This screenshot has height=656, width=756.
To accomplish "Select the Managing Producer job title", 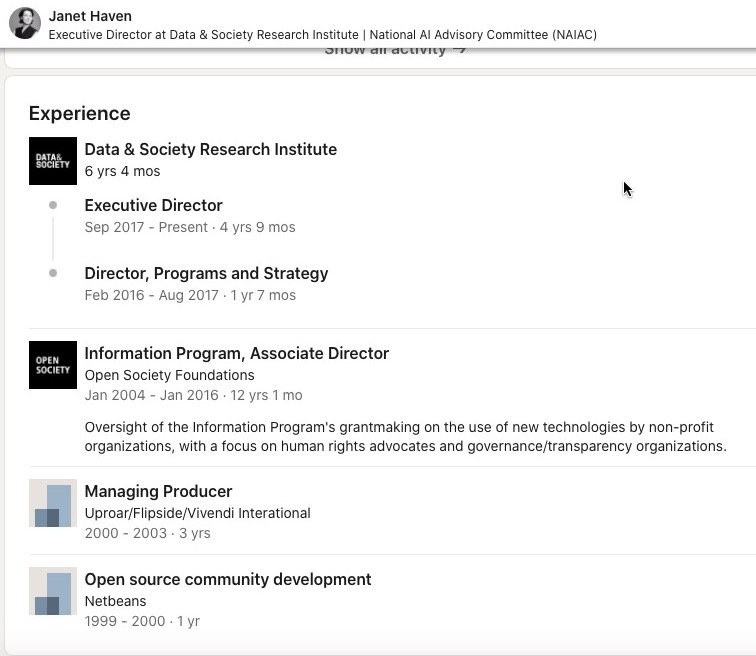I will pos(158,491).
